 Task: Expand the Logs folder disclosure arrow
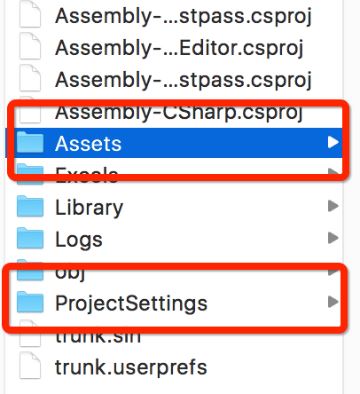coord(333,238)
